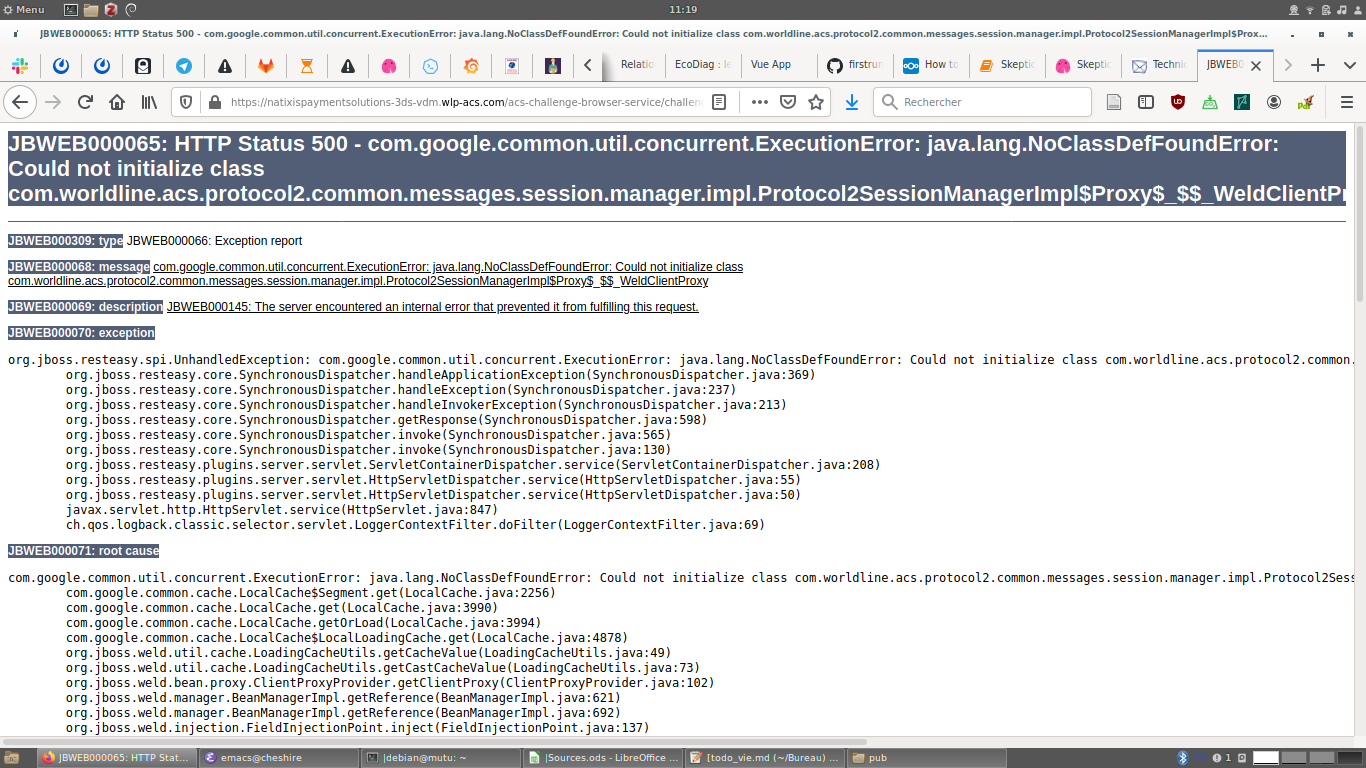This screenshot has width=1366, height=768.
Task: Click the FieldInjectionPoint.inject stack line
Action: pos(357,728)
